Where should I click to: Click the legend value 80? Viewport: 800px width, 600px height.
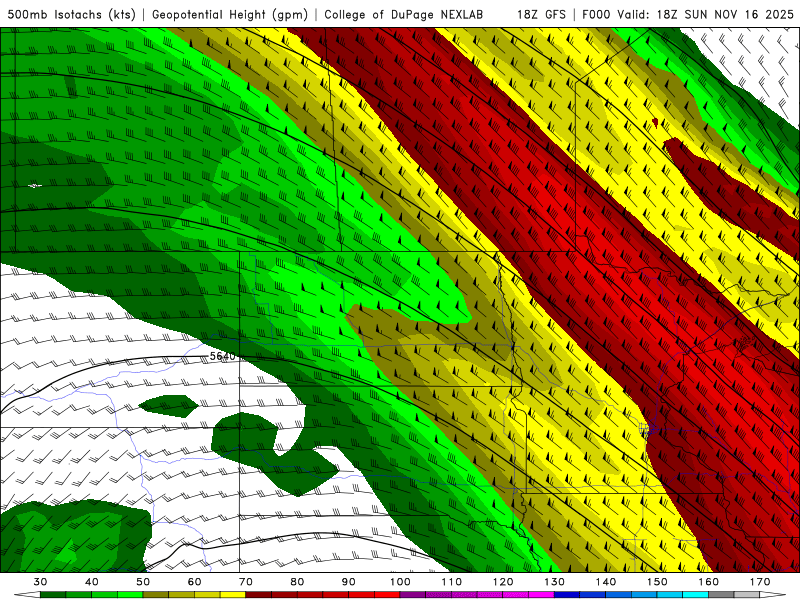(x=297, y=582)
